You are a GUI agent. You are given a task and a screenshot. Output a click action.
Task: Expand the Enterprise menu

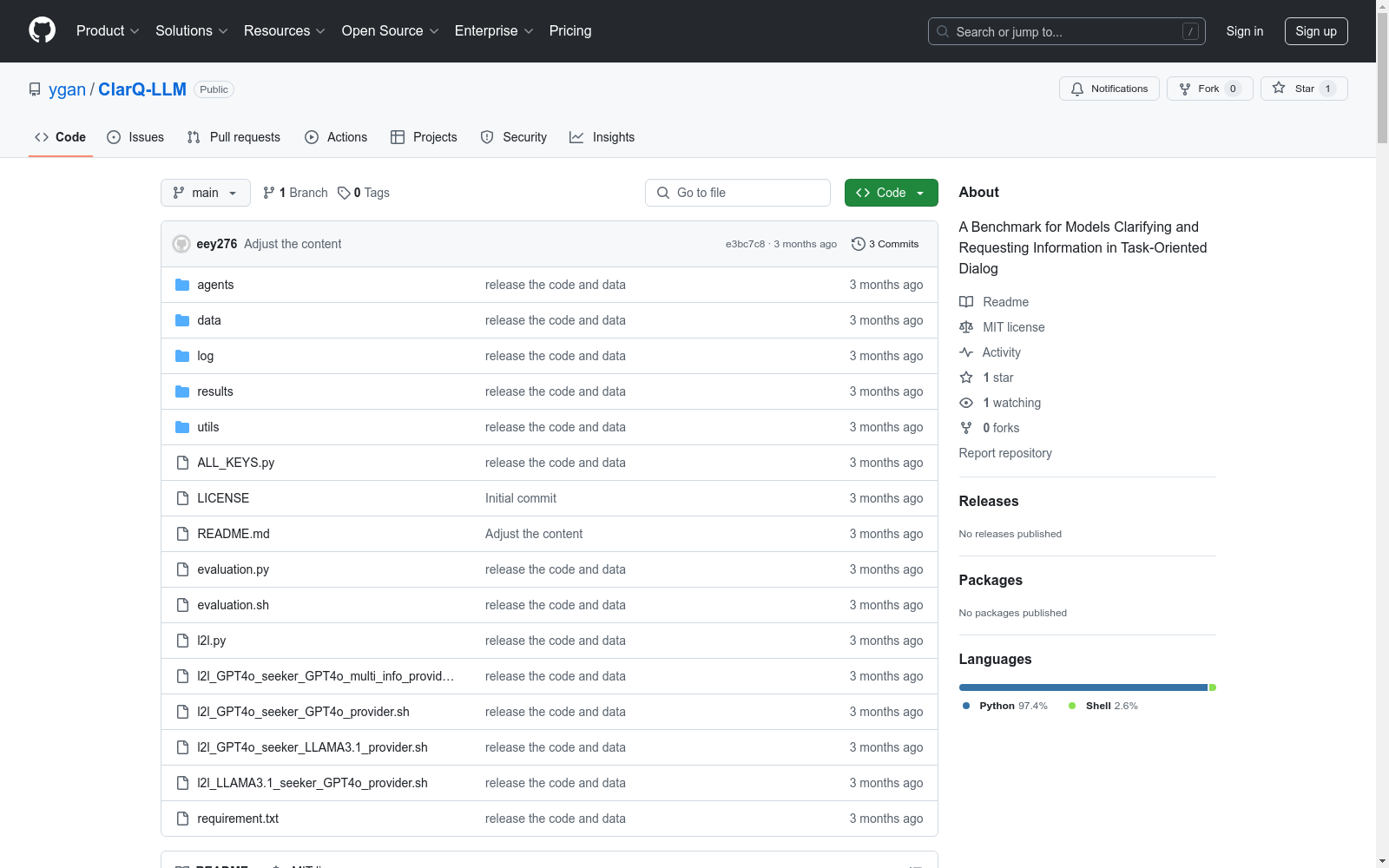pos(494,30)
